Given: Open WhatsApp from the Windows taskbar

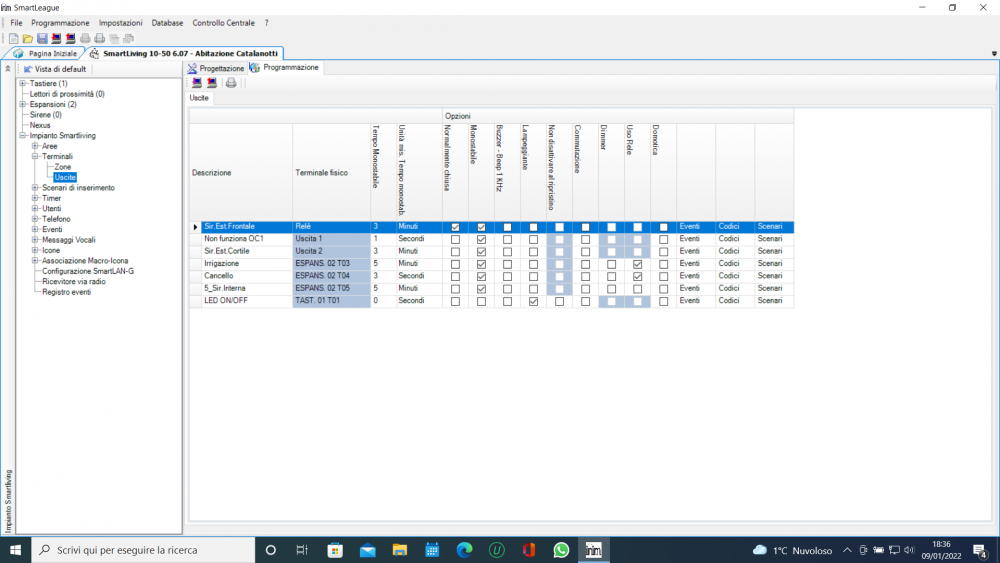Looking at the screenshot, I should pos(561,550).
